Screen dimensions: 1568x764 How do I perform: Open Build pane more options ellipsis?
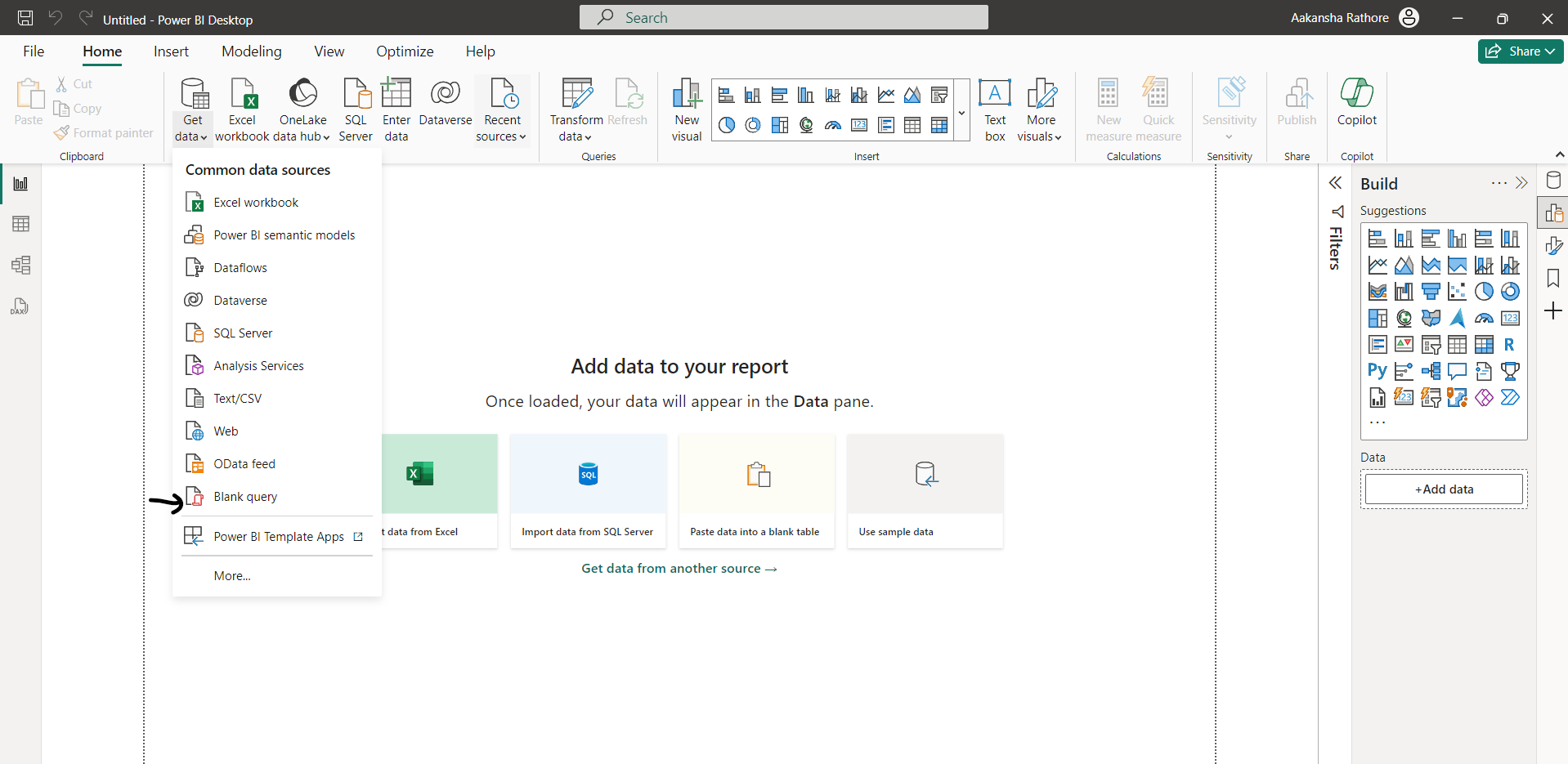point(1499,183)
